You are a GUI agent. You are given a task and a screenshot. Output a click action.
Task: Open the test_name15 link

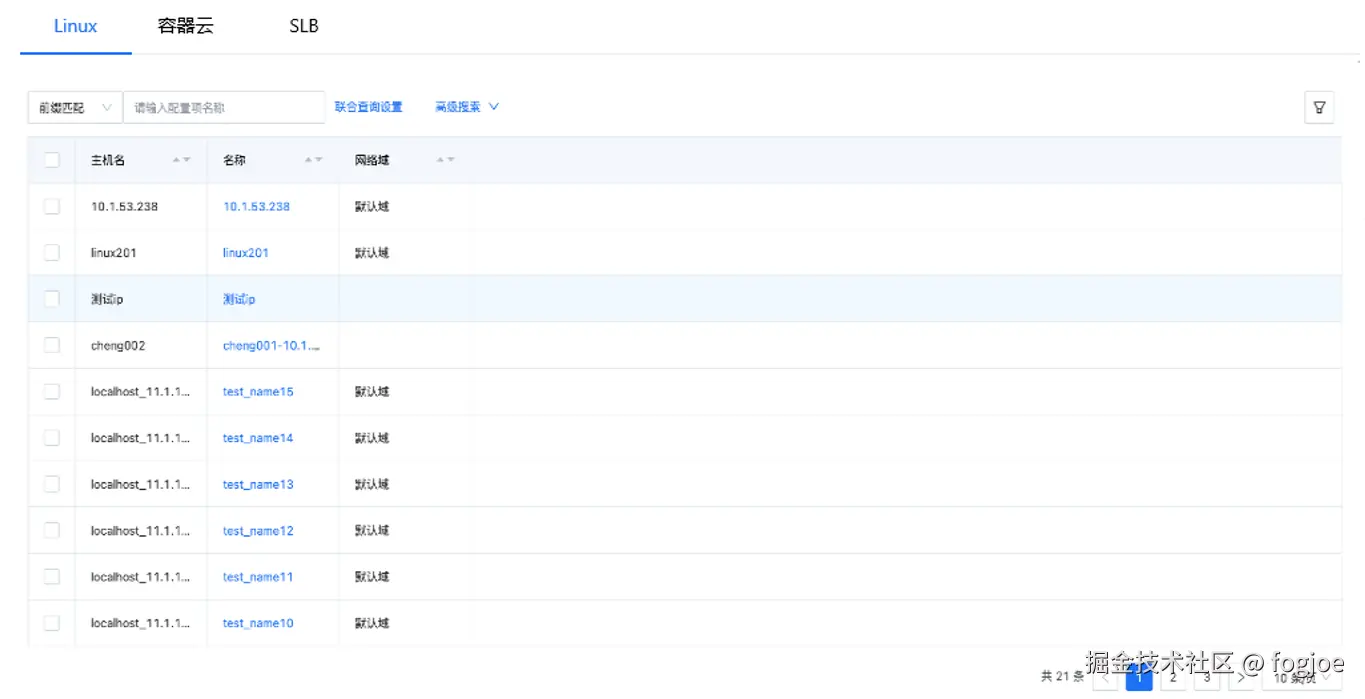click(x=258, y=392)
